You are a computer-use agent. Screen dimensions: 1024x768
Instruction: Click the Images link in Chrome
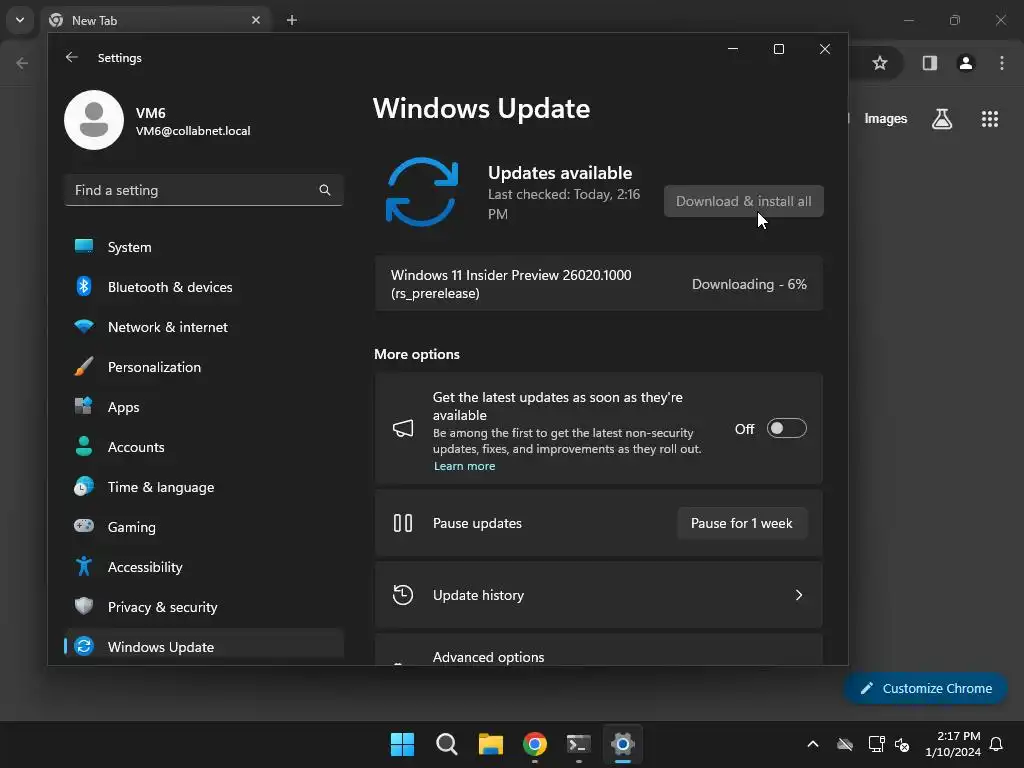pos(886,119)
